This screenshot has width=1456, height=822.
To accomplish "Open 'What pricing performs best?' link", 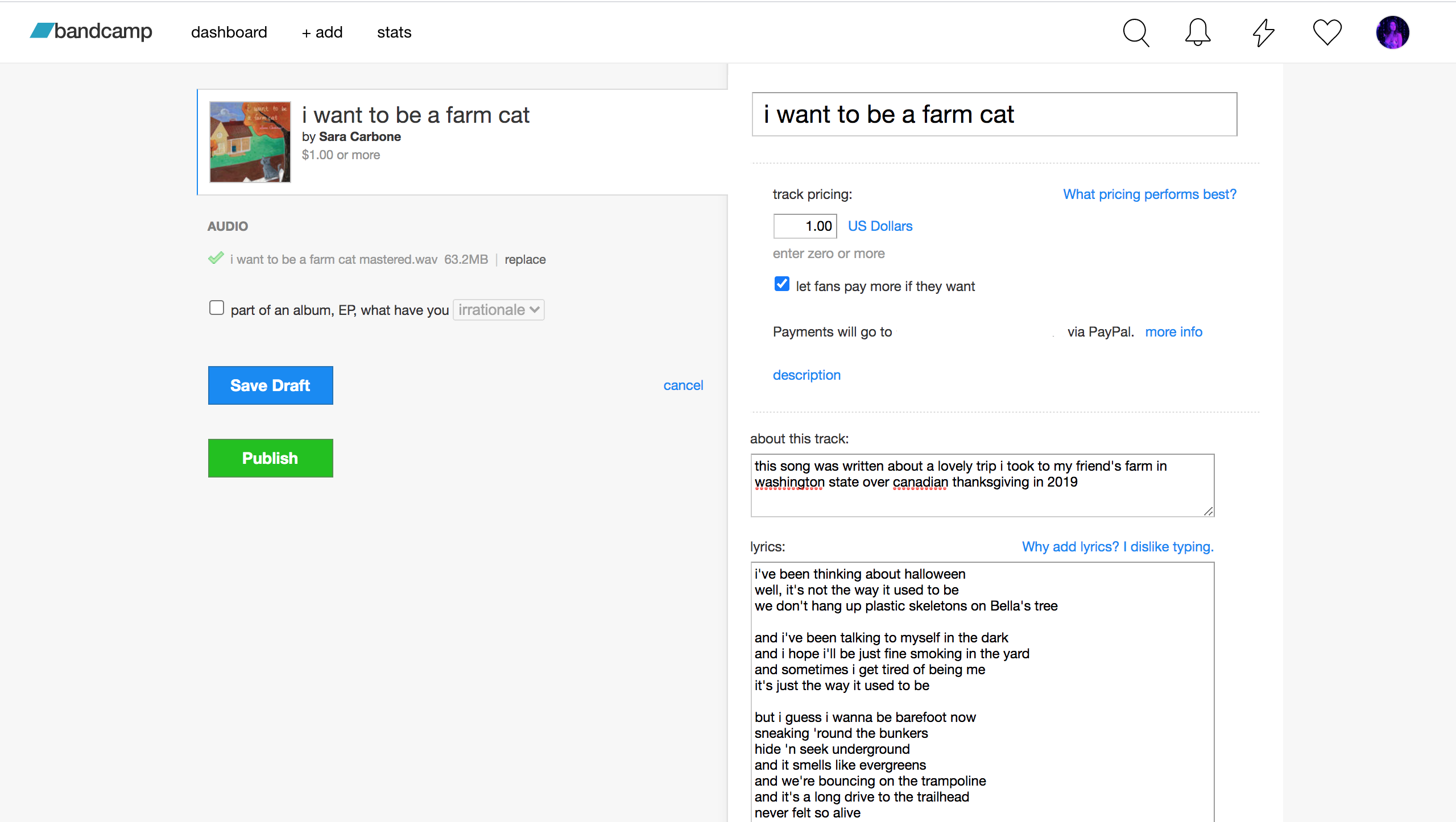I will (1149, 194).
